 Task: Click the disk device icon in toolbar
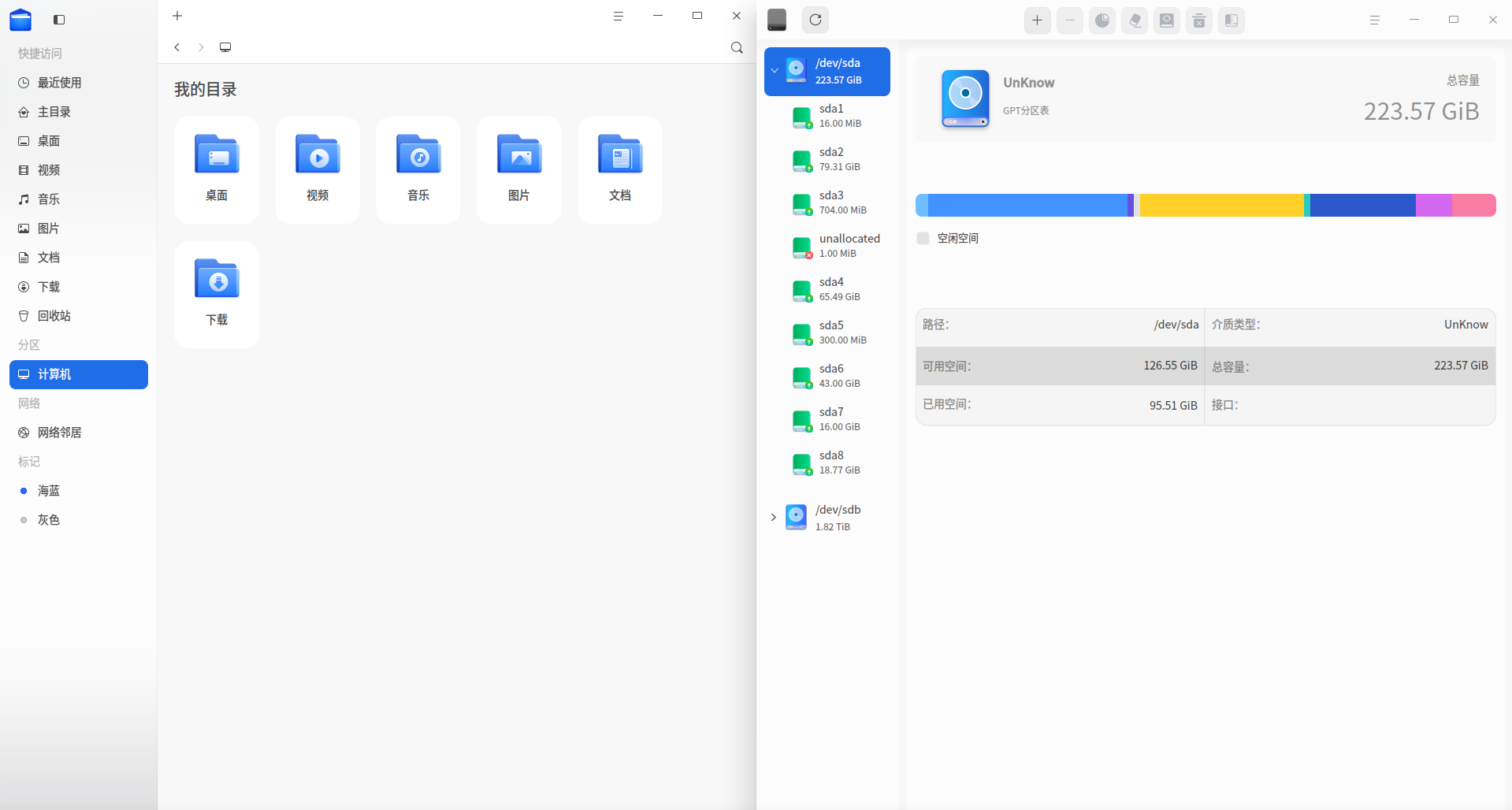click(x=777, y=20)
